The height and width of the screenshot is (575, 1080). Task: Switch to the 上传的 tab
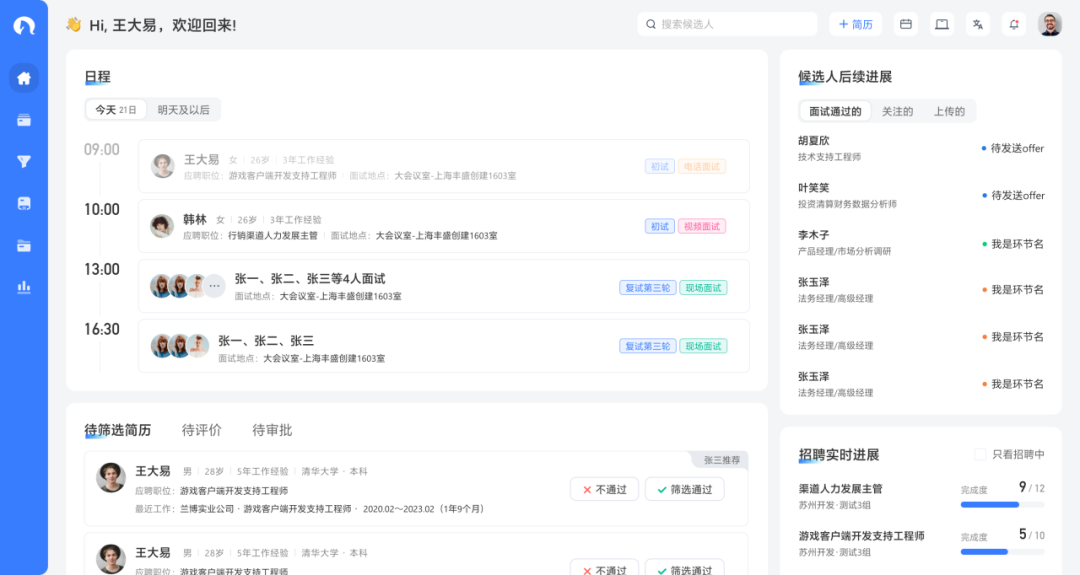(x=949, y=112)
